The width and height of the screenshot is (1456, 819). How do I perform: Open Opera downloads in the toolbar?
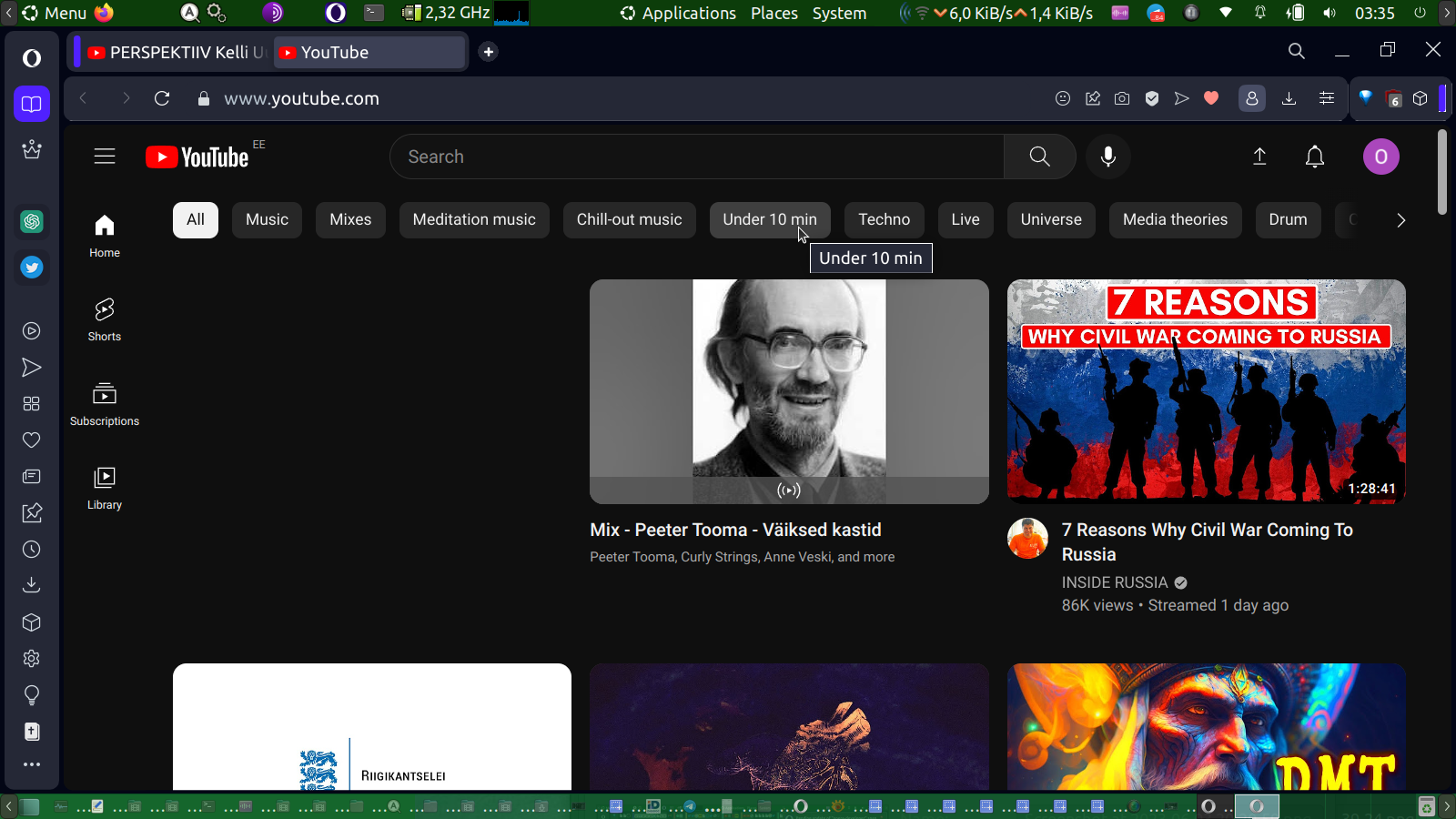[1289, 98]
